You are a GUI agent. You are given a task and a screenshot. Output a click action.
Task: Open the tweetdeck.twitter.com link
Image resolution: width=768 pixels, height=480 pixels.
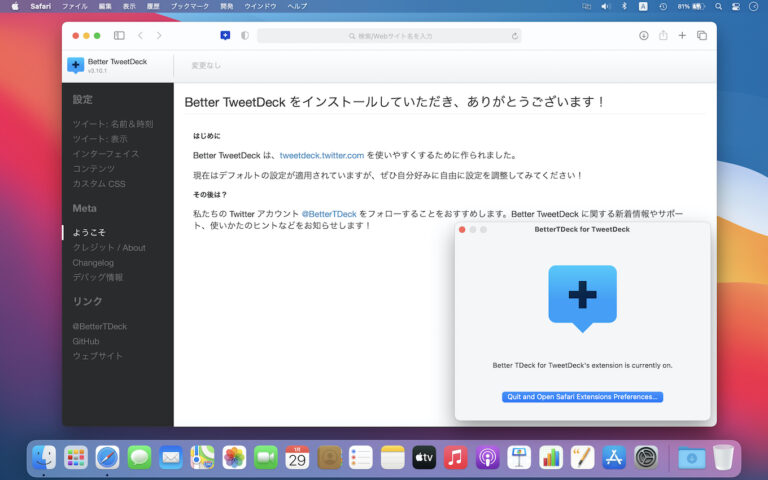point(321,155)
